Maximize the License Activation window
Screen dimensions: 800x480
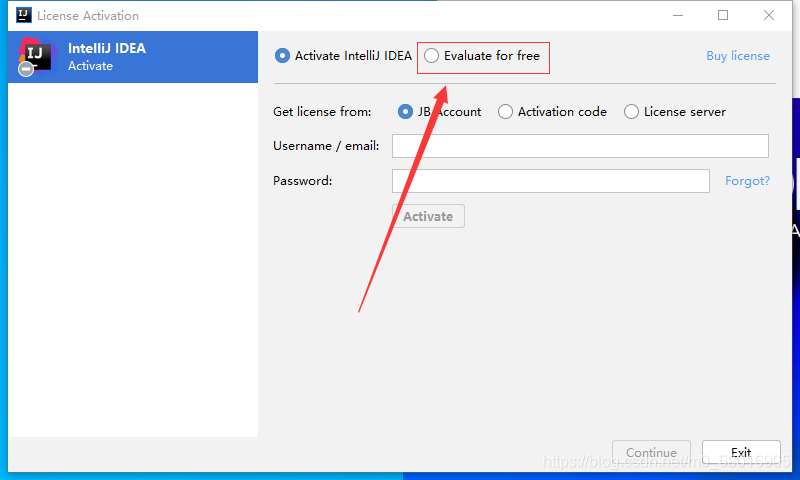pyautogui.click(x=723, y=15)
